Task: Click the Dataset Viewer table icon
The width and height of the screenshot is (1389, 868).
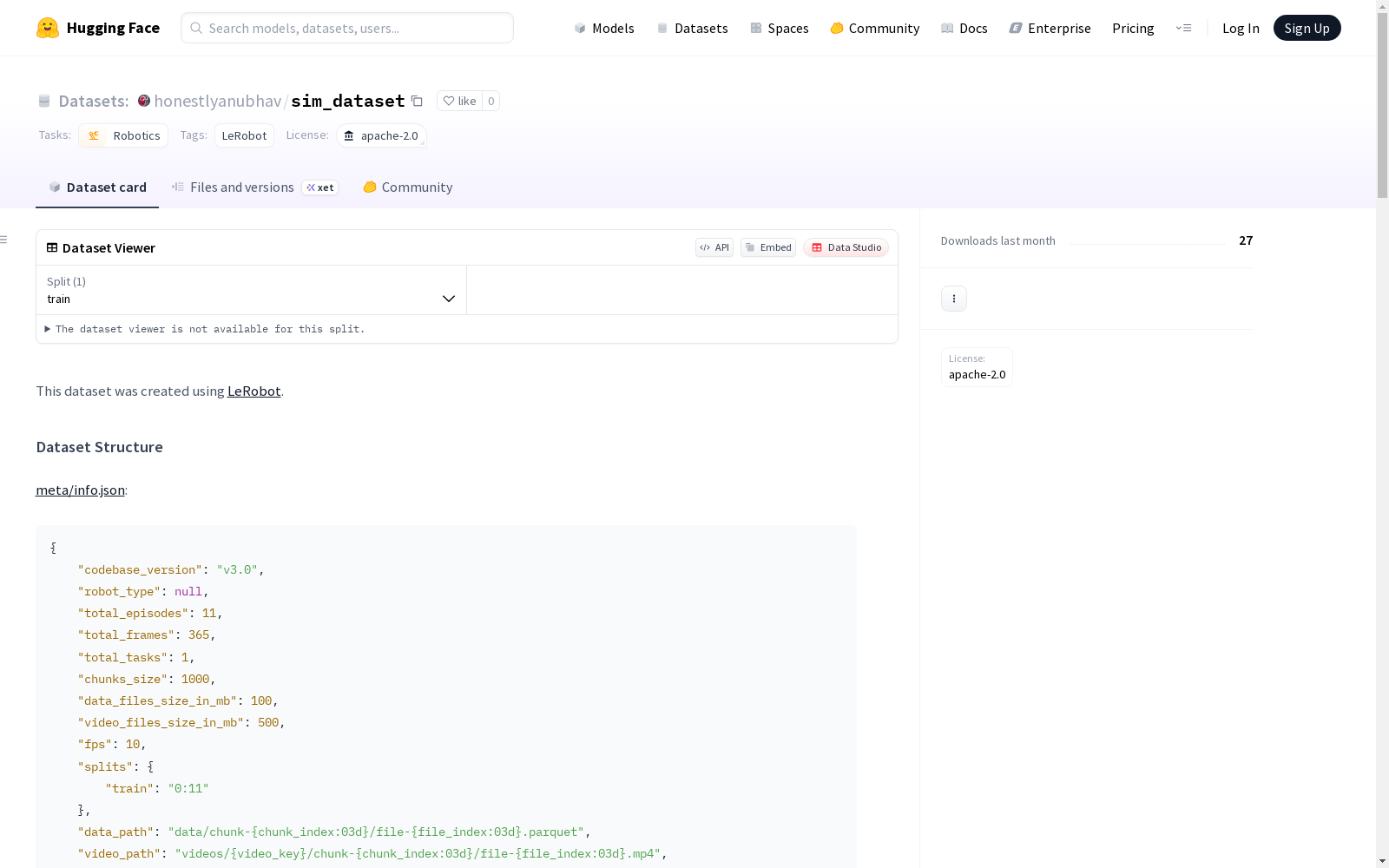Action: 52,247
